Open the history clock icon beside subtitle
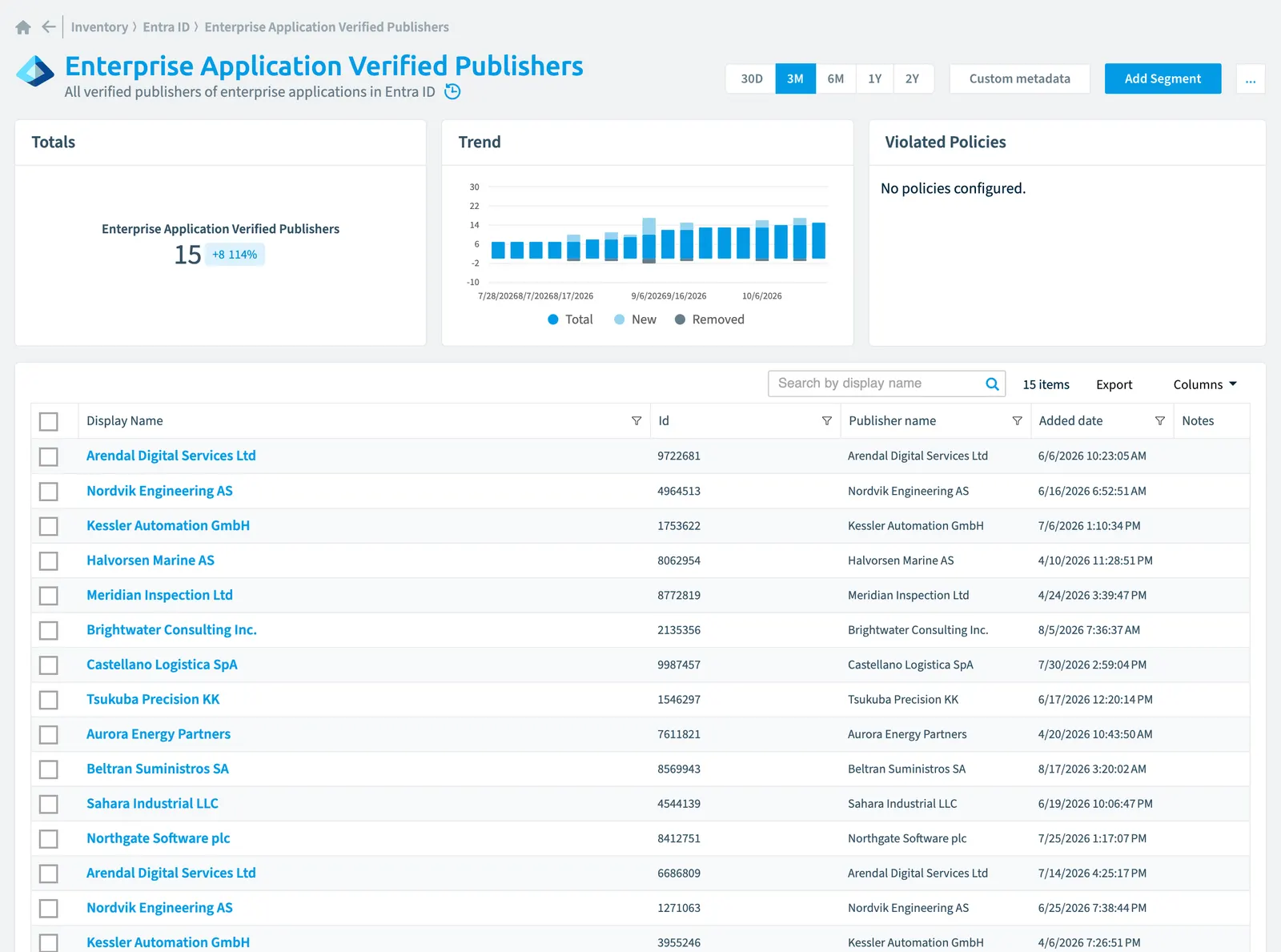The height and width of the screenshot is (952, 1281). tap(452, 92)
